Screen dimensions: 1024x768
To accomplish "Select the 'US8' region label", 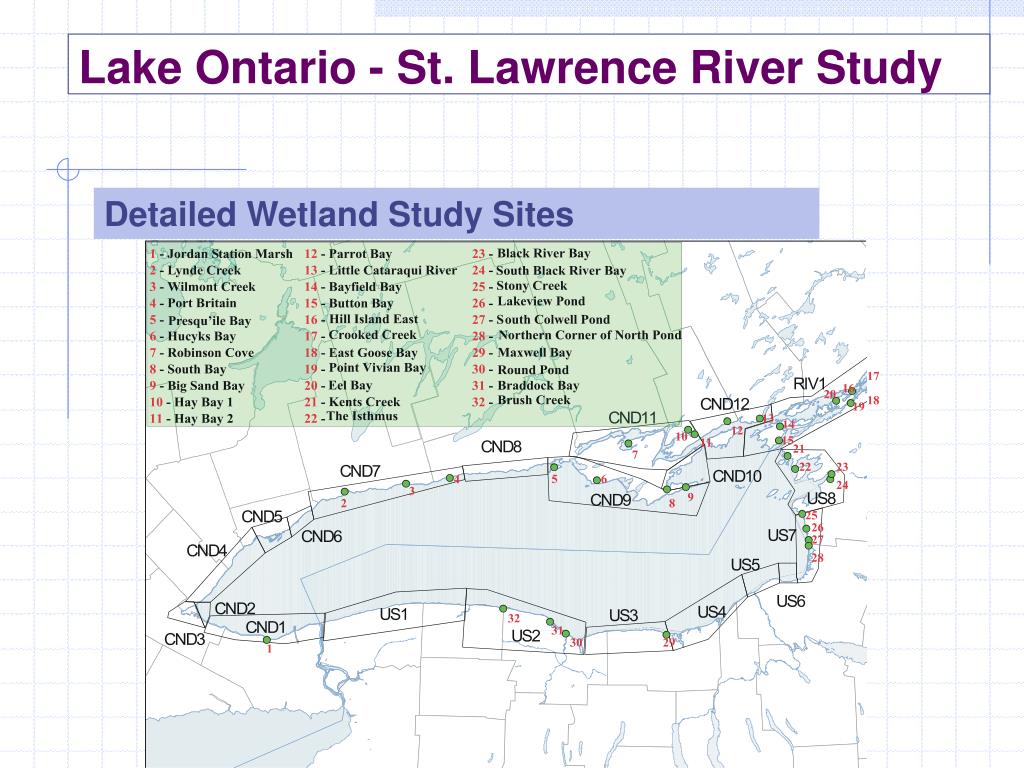I will [x=822, y=498].
